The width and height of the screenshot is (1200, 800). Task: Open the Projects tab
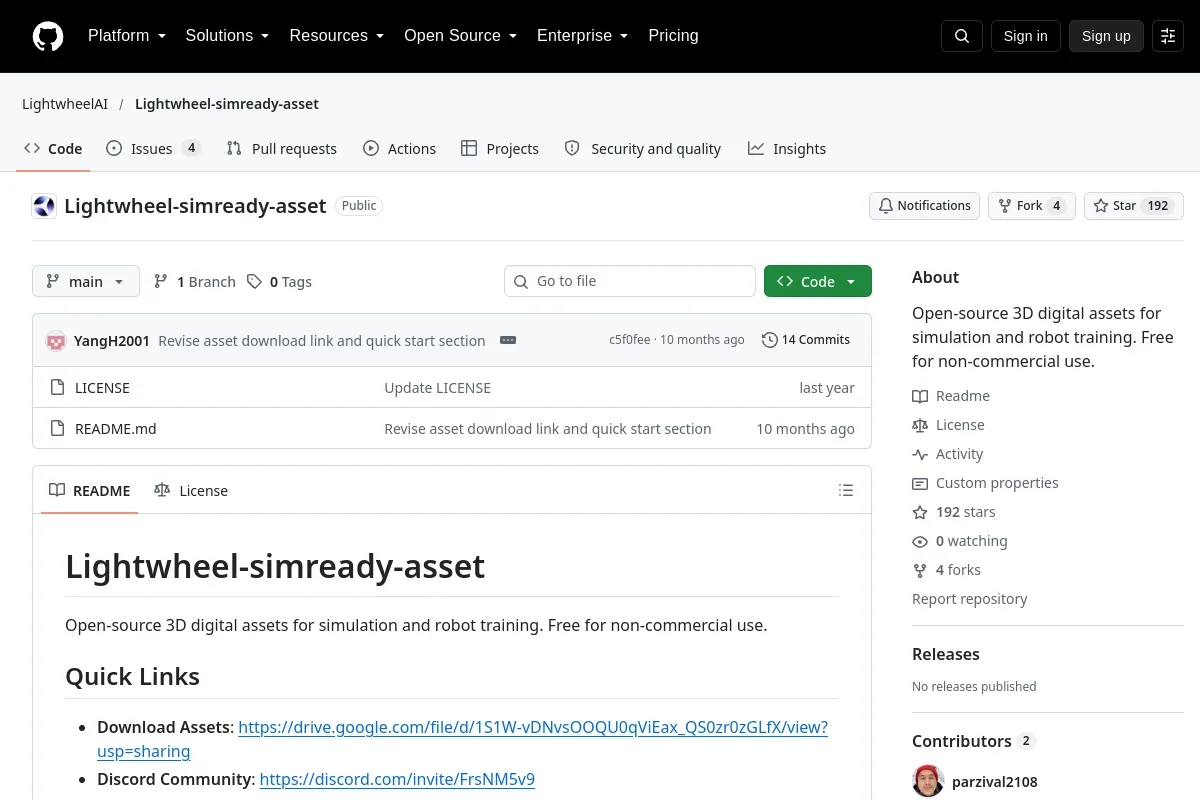pyautogui.click(x=500, y=149)
